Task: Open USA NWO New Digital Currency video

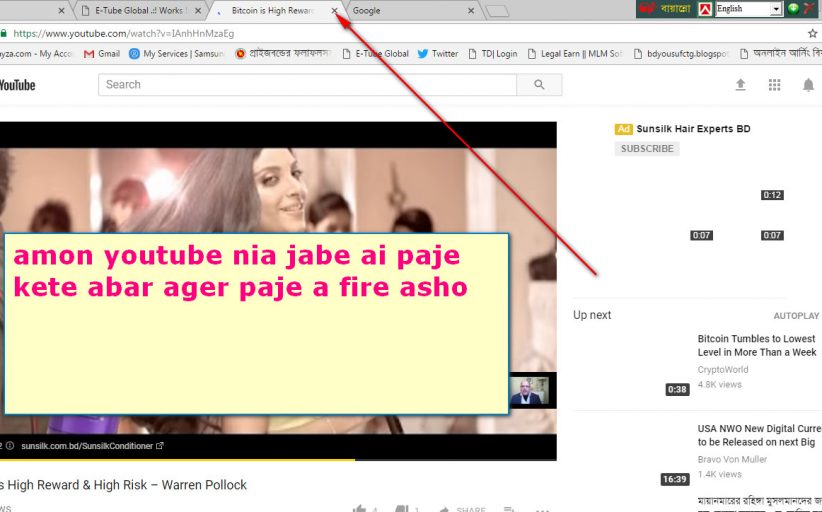Action: 757,435
